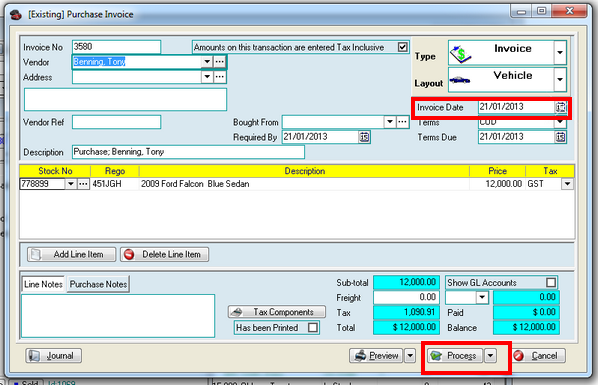Open the GST tax dropdown on line item
The height and width of the screenshot is (385, 598).
coord(567,184)
